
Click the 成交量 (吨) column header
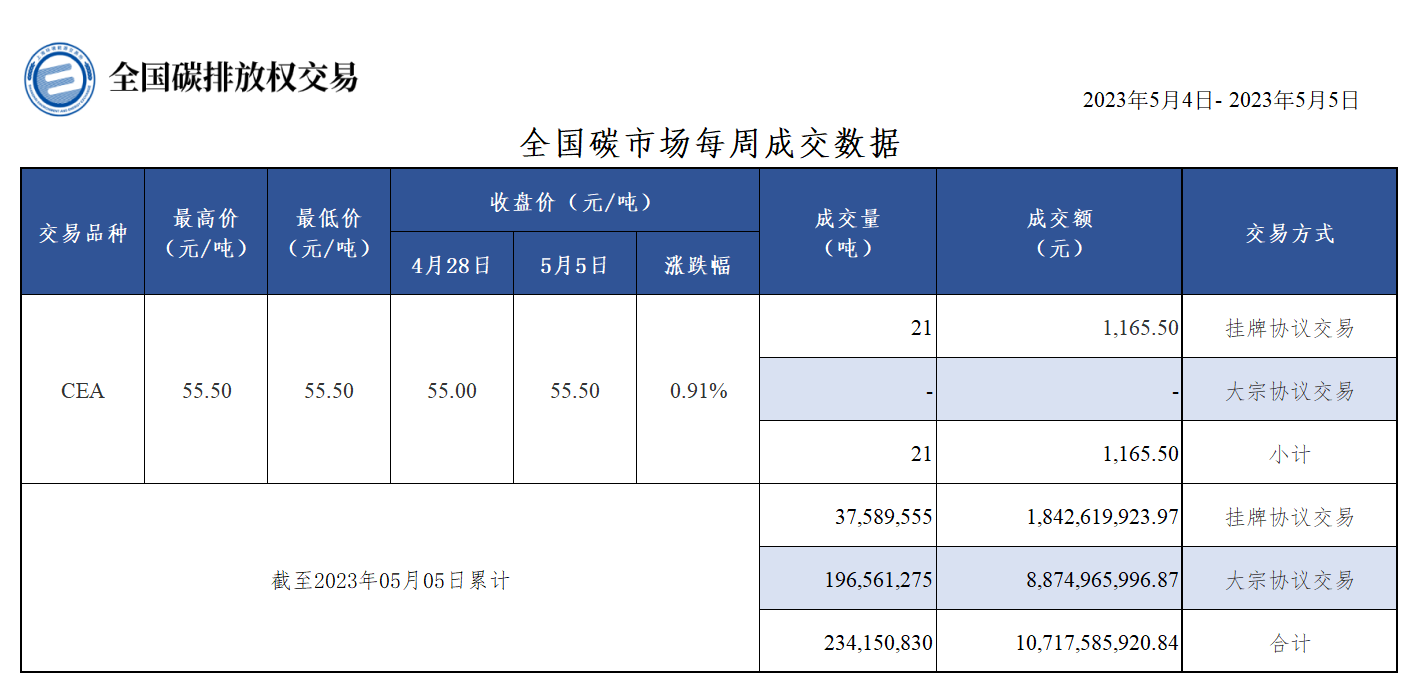coord(848,232)
